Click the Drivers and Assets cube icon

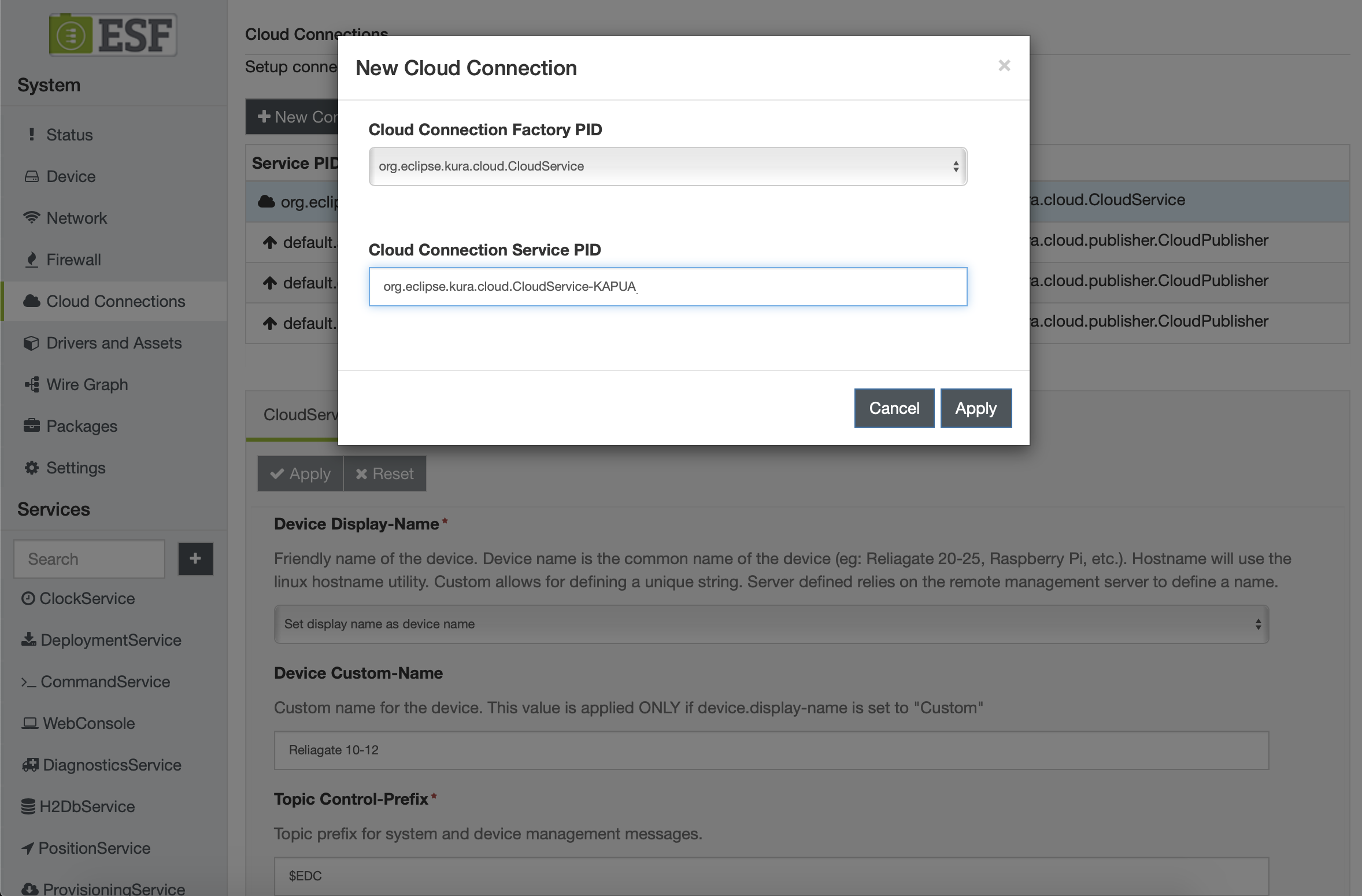pos(32,343)
